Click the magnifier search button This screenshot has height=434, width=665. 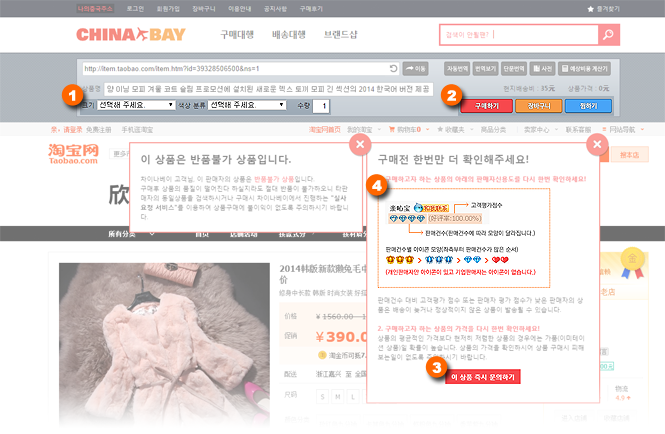click(x=609, y=34)
